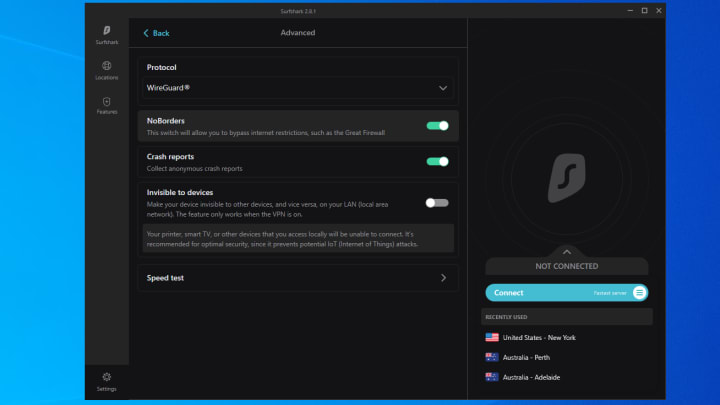Click the Australia flag beside Perth

click(x=492, y=357)
